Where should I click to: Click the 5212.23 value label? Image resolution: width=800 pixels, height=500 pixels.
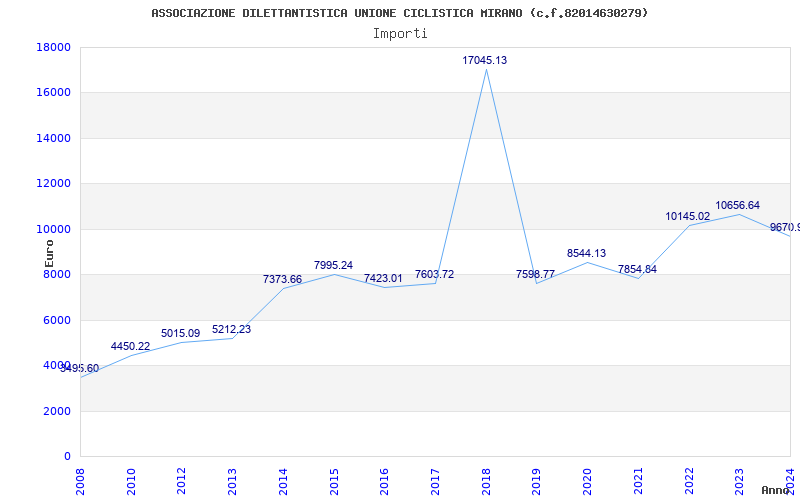[232, 329]
